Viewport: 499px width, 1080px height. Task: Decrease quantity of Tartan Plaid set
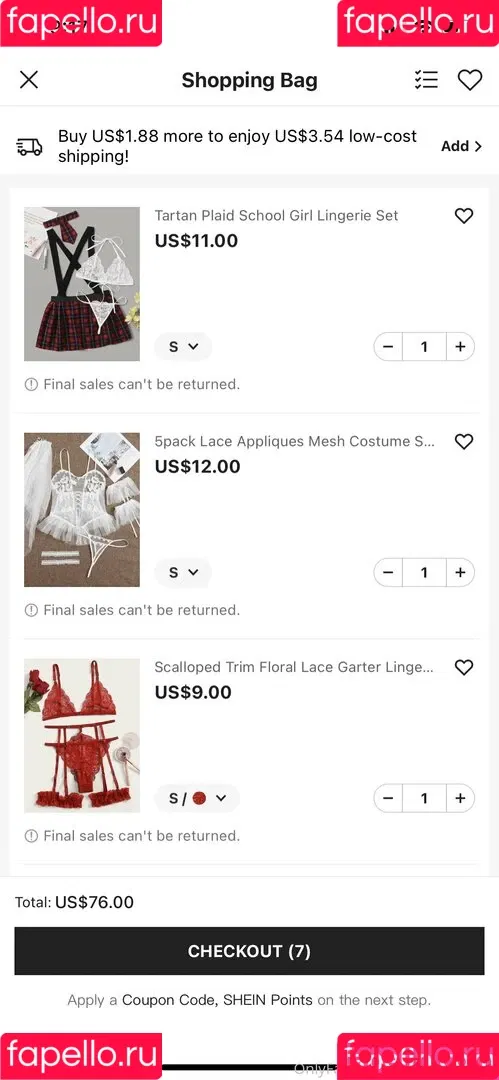[x=388, y=346]
